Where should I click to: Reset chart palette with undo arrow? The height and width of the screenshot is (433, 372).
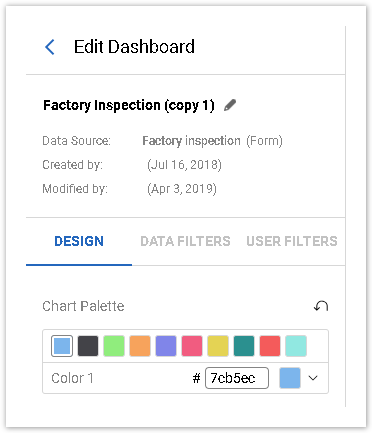click(x=321, y=306)
